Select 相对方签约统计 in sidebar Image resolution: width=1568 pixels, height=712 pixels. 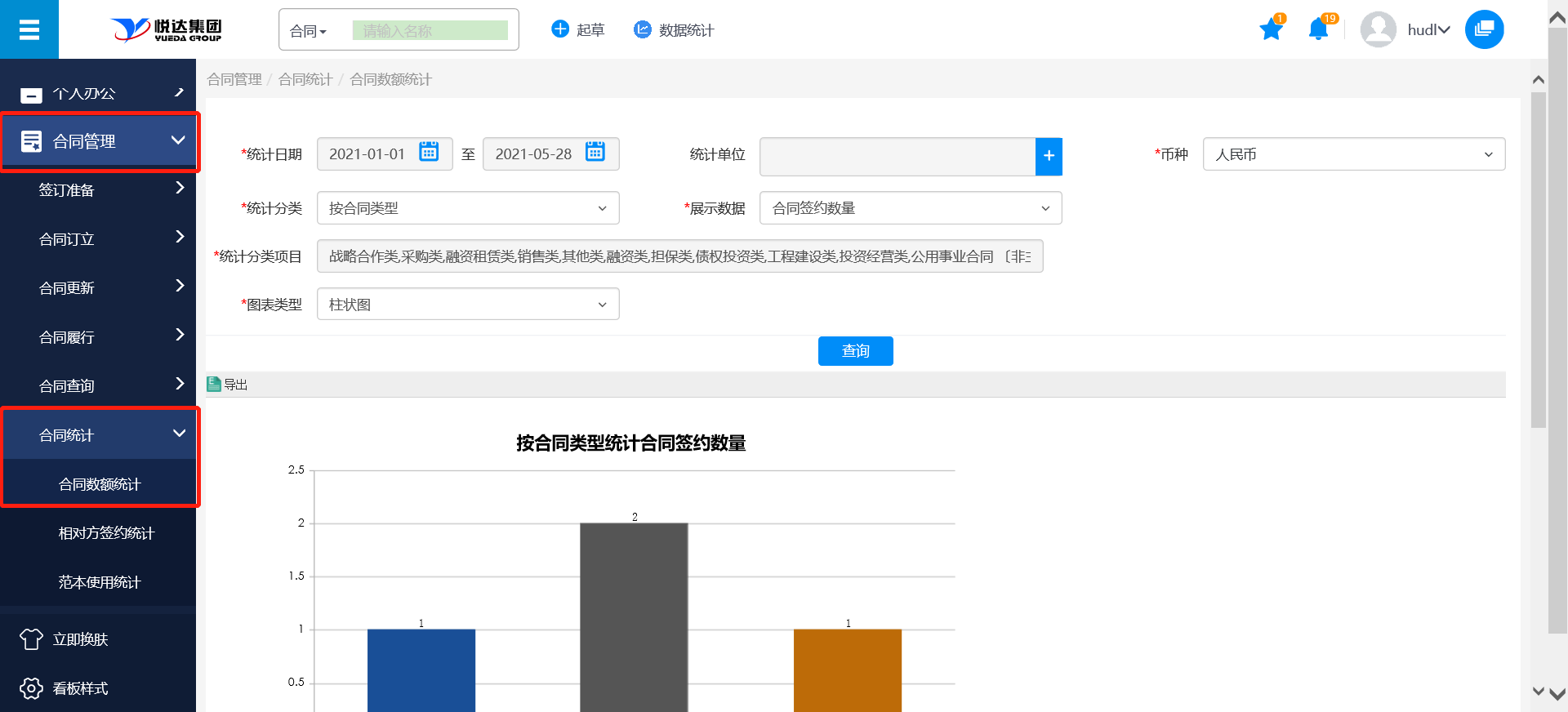click(106, 533)
